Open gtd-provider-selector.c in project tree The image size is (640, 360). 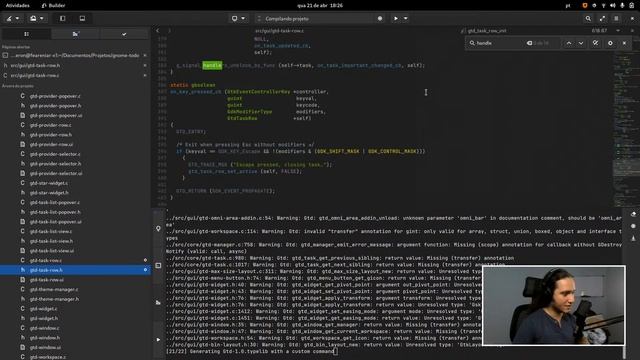[x=55, y=154]
